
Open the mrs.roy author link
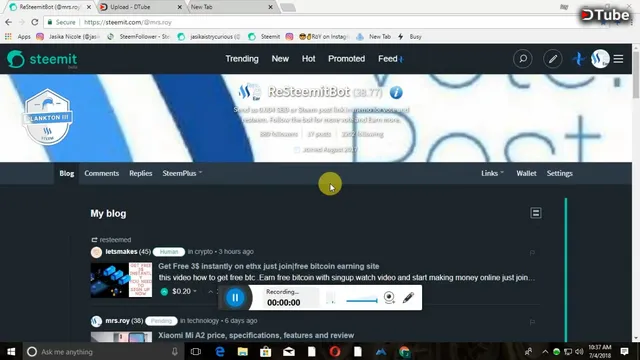coord(118,320)
